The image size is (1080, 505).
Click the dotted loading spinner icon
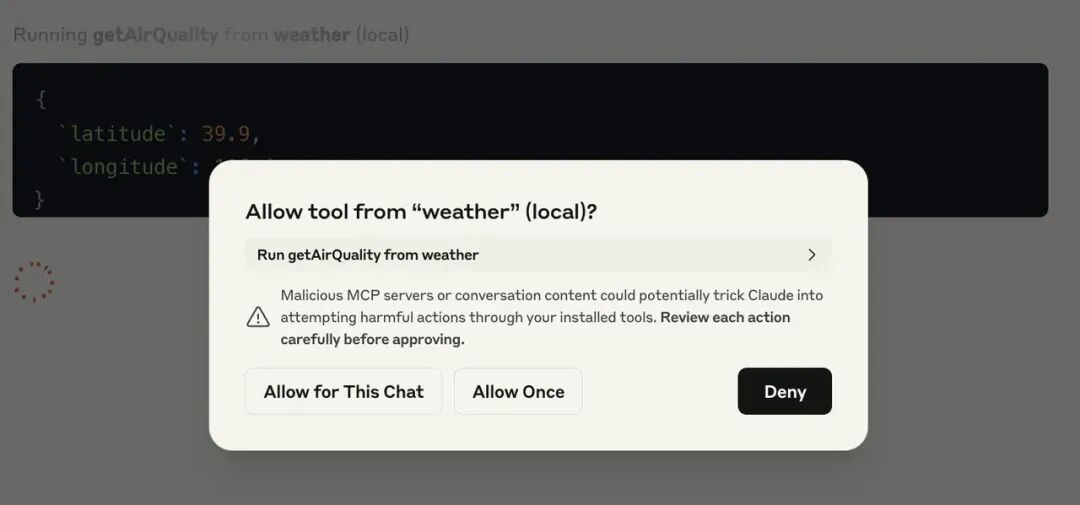click(x=34, y=281)
